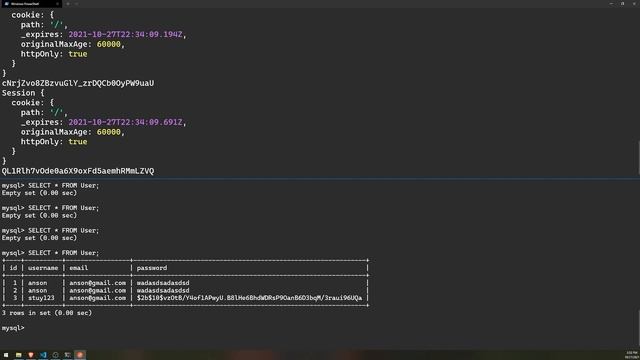Open a new terminal tab
640x360 pixels.
pyautogui.click(x=68, y=4)
